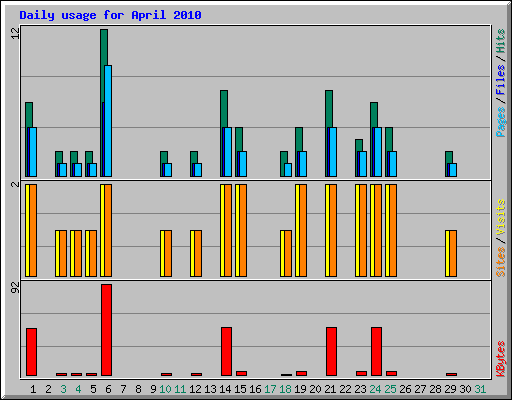Select day "13" on the x-axis
The width and height of the screenshot is (512, 400).
[x=210, y=389]
